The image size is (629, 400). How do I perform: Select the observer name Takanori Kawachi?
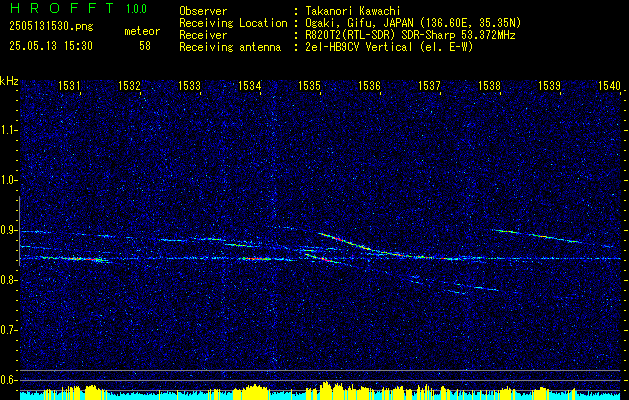coord(353,11)
